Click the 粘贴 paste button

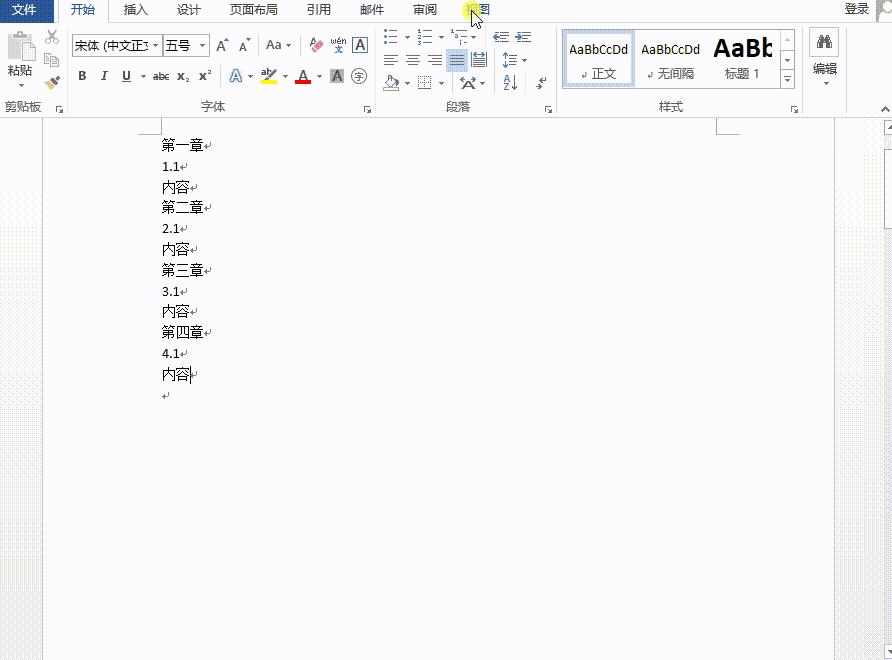click(19, 58)
